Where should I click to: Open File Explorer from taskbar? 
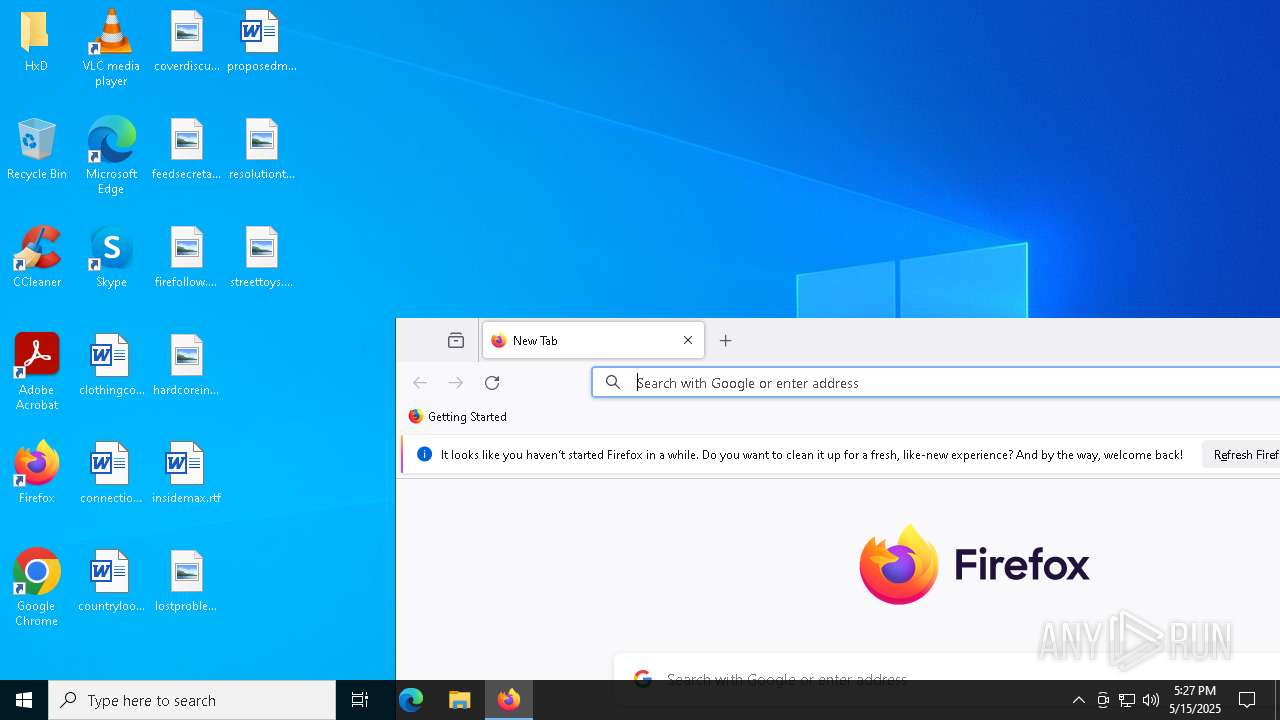click(x=460, y=700)
